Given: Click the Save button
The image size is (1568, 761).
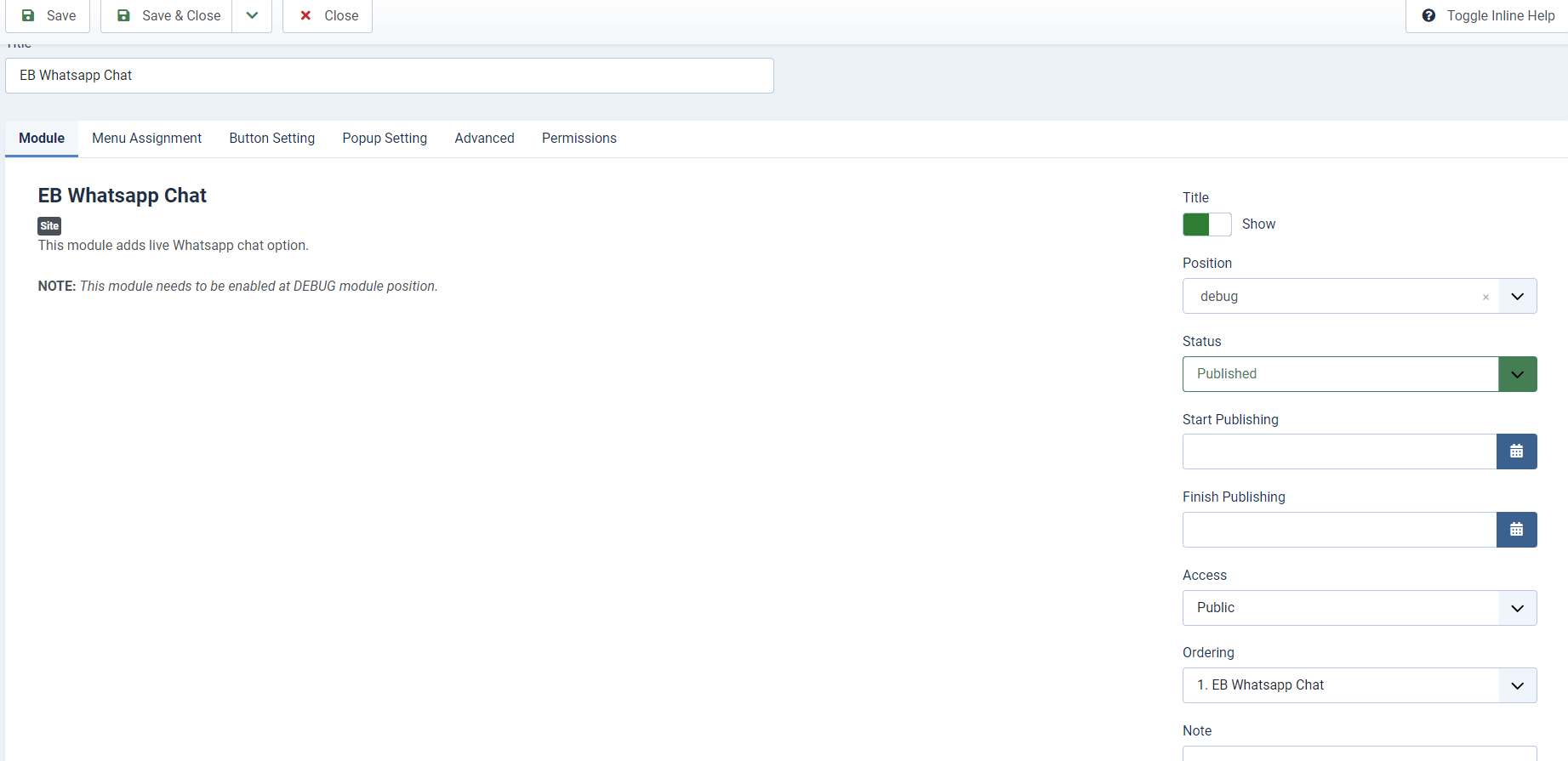Looking at the screenshot, I should (x=48, y=16).
